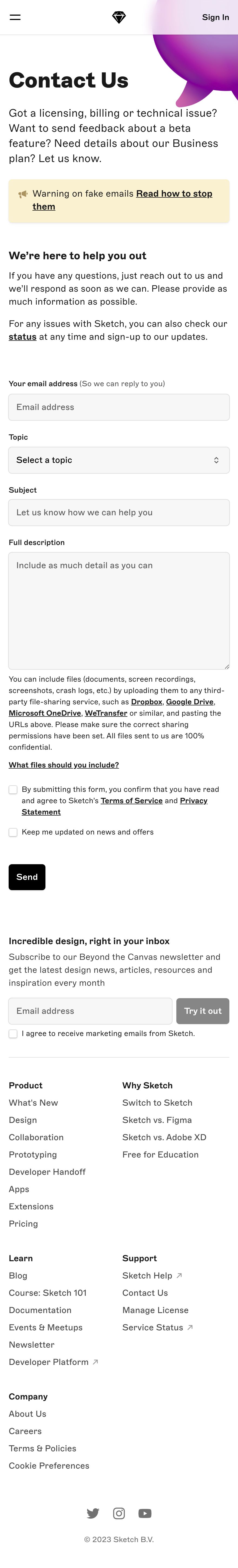Open the Instagram social icon

click(119, 1513)
